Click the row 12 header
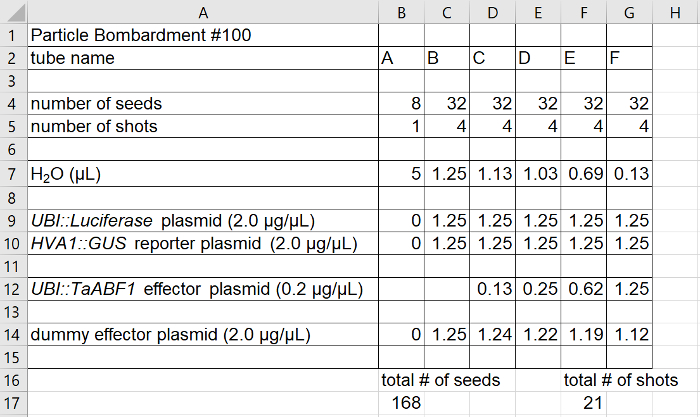Viewport: 700px width, 417px height. pos(13,289)
